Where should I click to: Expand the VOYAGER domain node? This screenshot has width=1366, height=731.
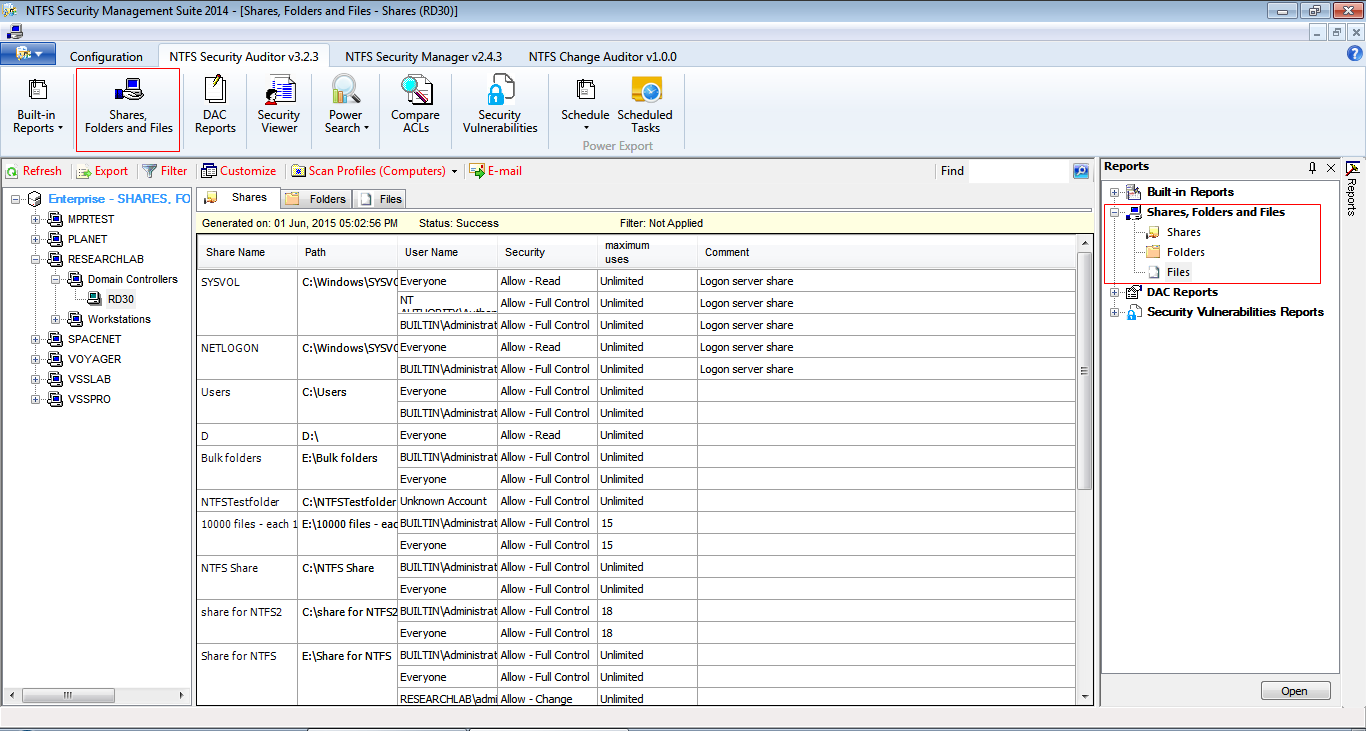point(36,359)
